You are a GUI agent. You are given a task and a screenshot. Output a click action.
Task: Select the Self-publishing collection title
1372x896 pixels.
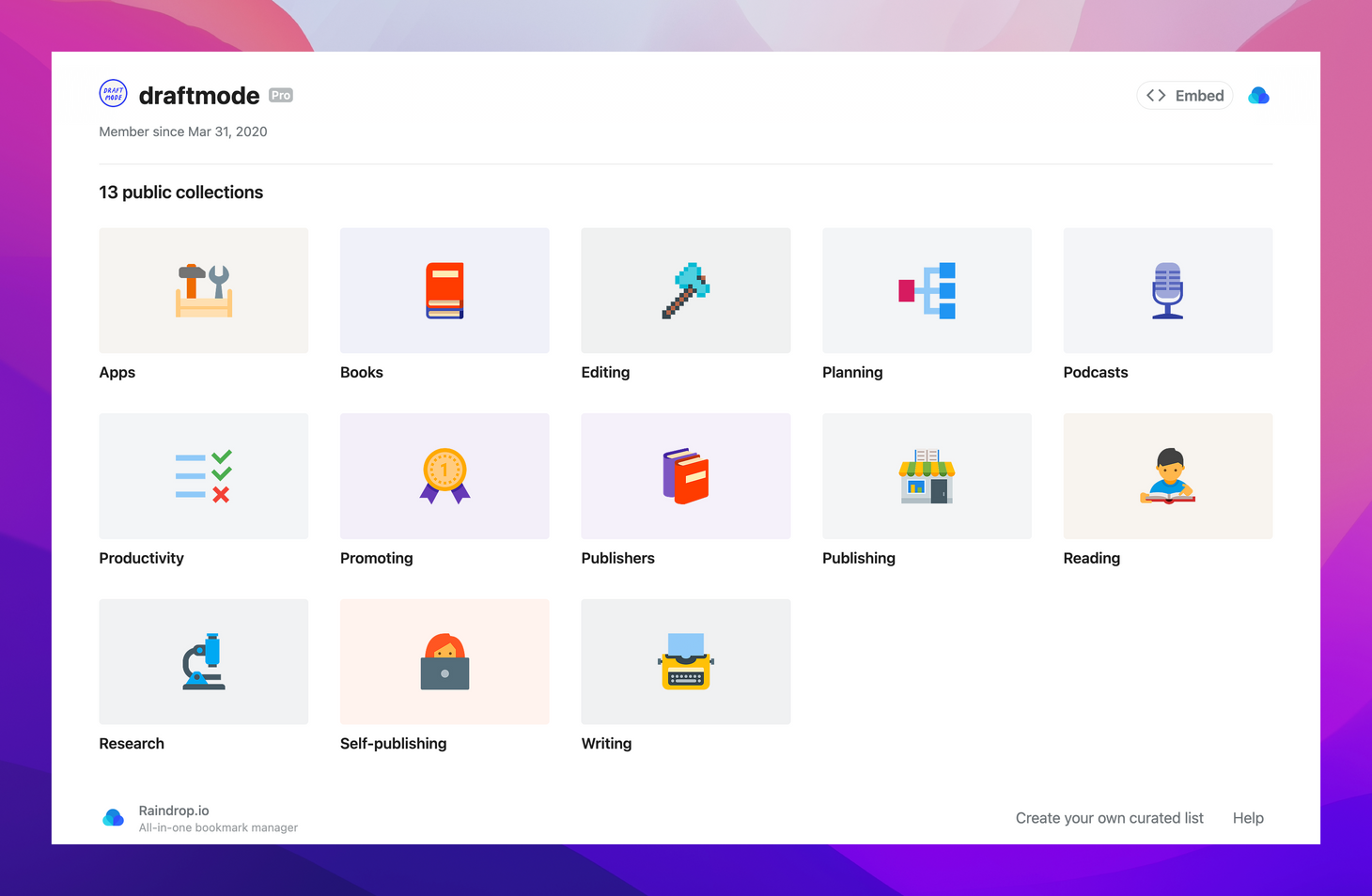click(394, 743)
